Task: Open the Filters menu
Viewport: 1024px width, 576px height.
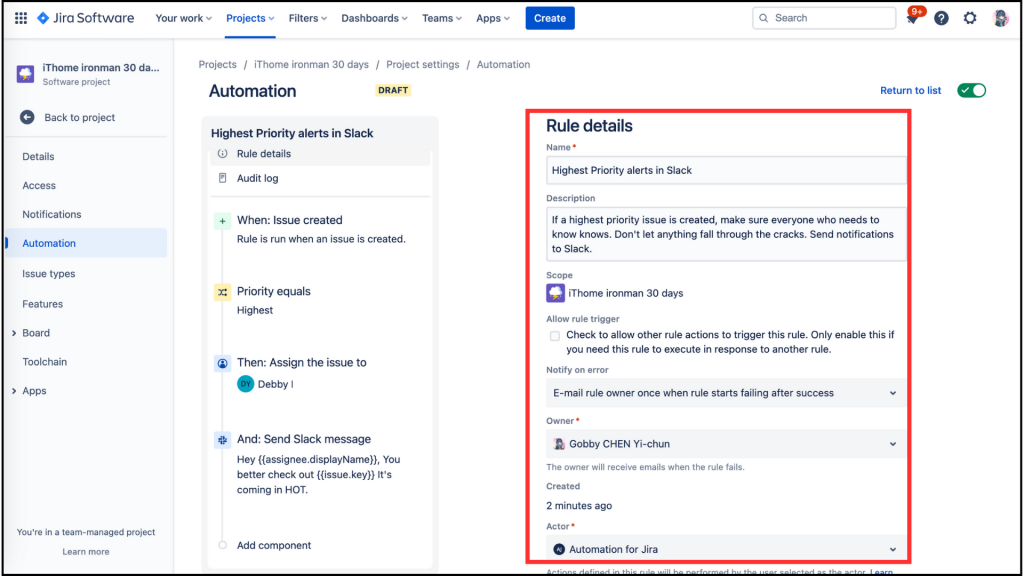Action: point(308,18)
